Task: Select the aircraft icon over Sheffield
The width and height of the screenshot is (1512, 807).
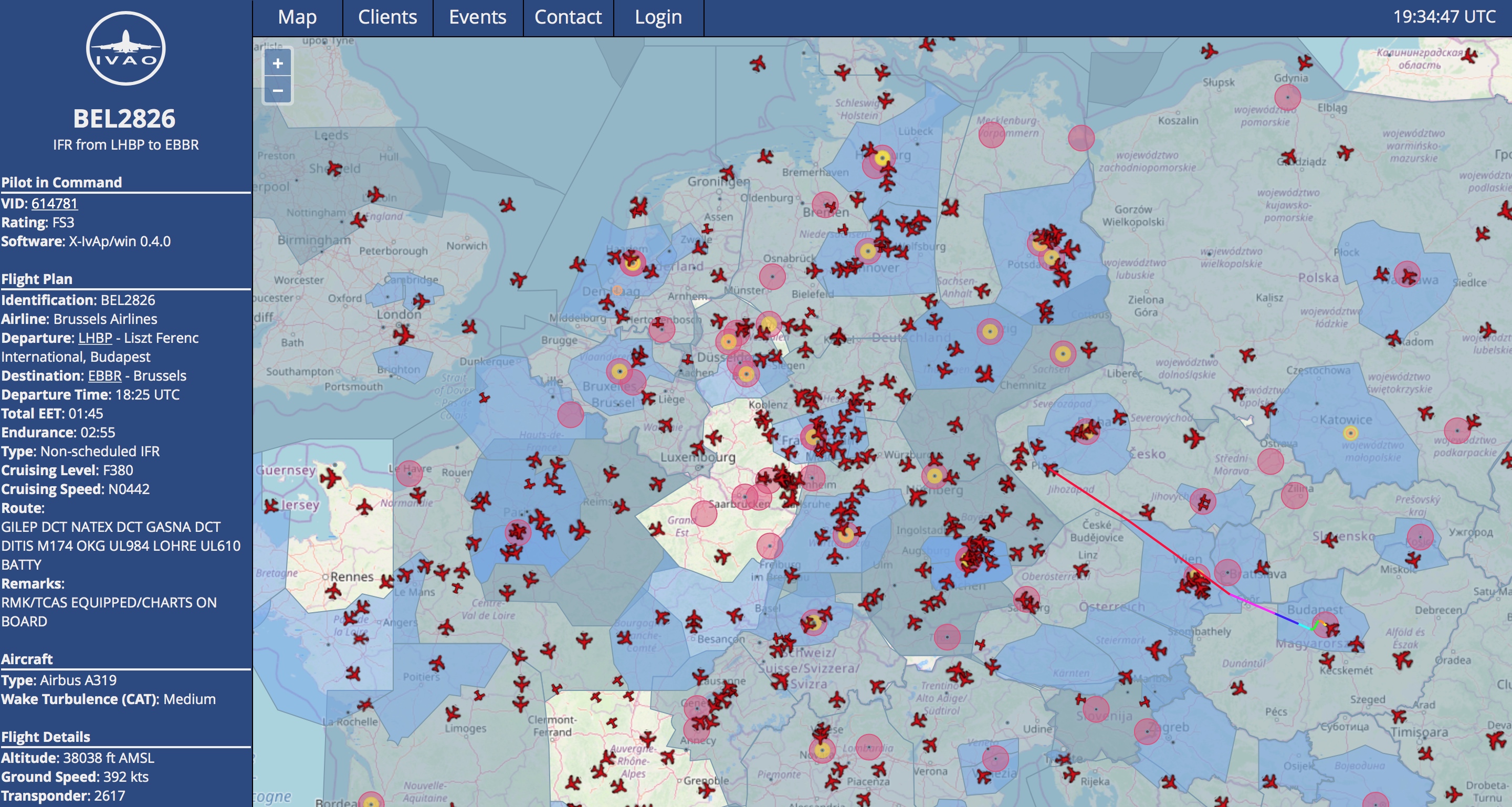Action: 334,169
